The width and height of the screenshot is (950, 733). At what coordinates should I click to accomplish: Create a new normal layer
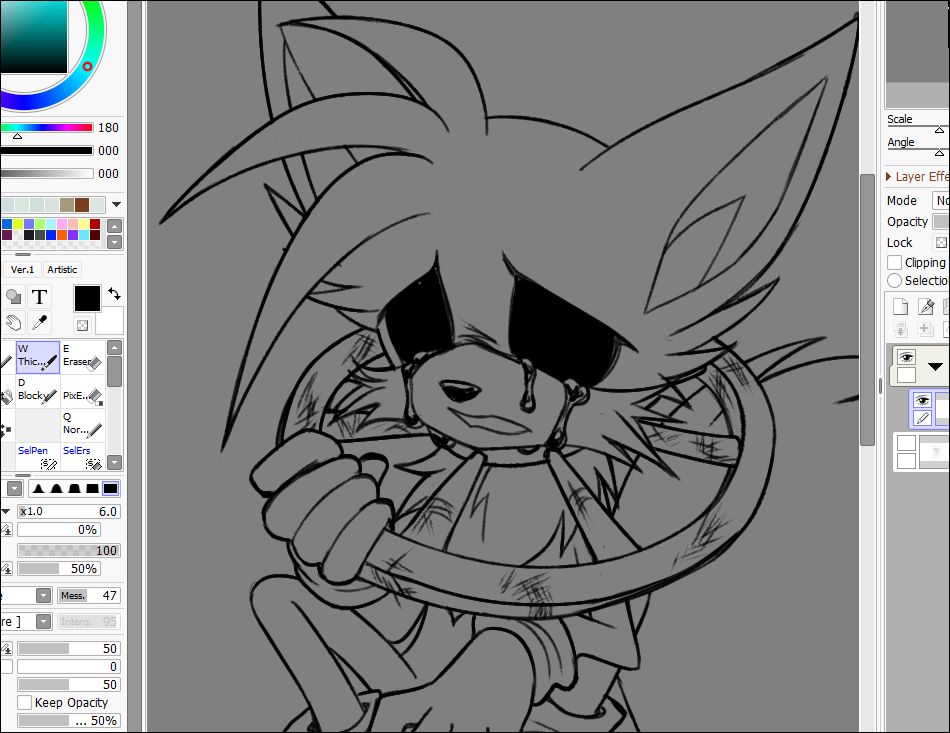900,307
